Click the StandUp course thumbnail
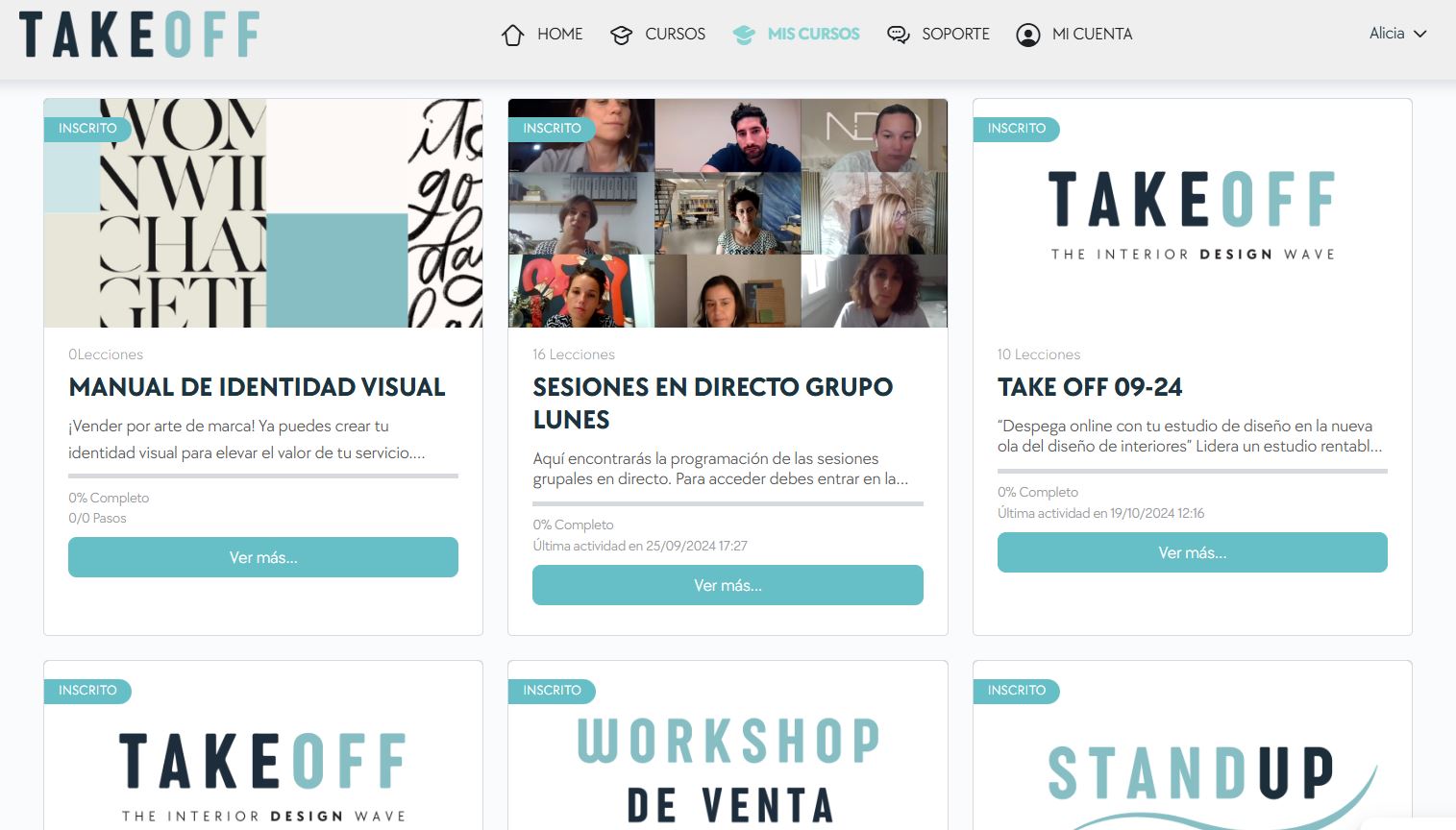1456x830 pixels. (1192, 759)
